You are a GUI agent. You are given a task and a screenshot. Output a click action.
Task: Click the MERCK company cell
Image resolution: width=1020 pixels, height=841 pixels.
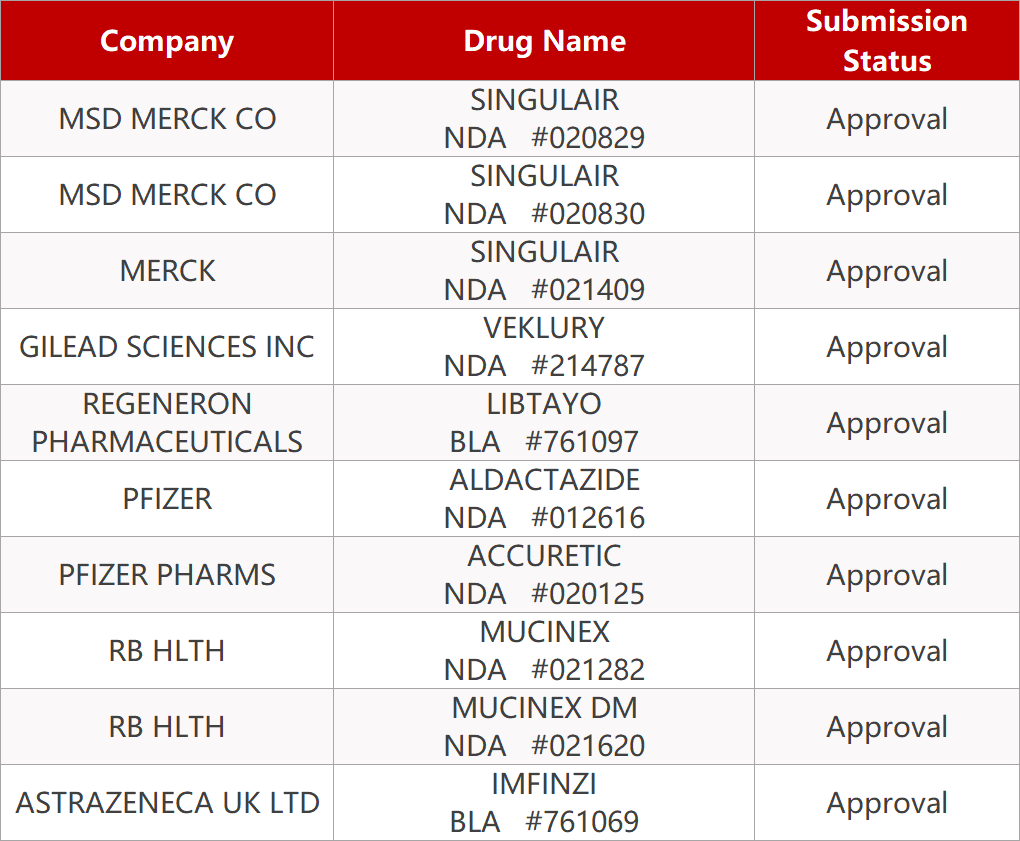[167, 270]
